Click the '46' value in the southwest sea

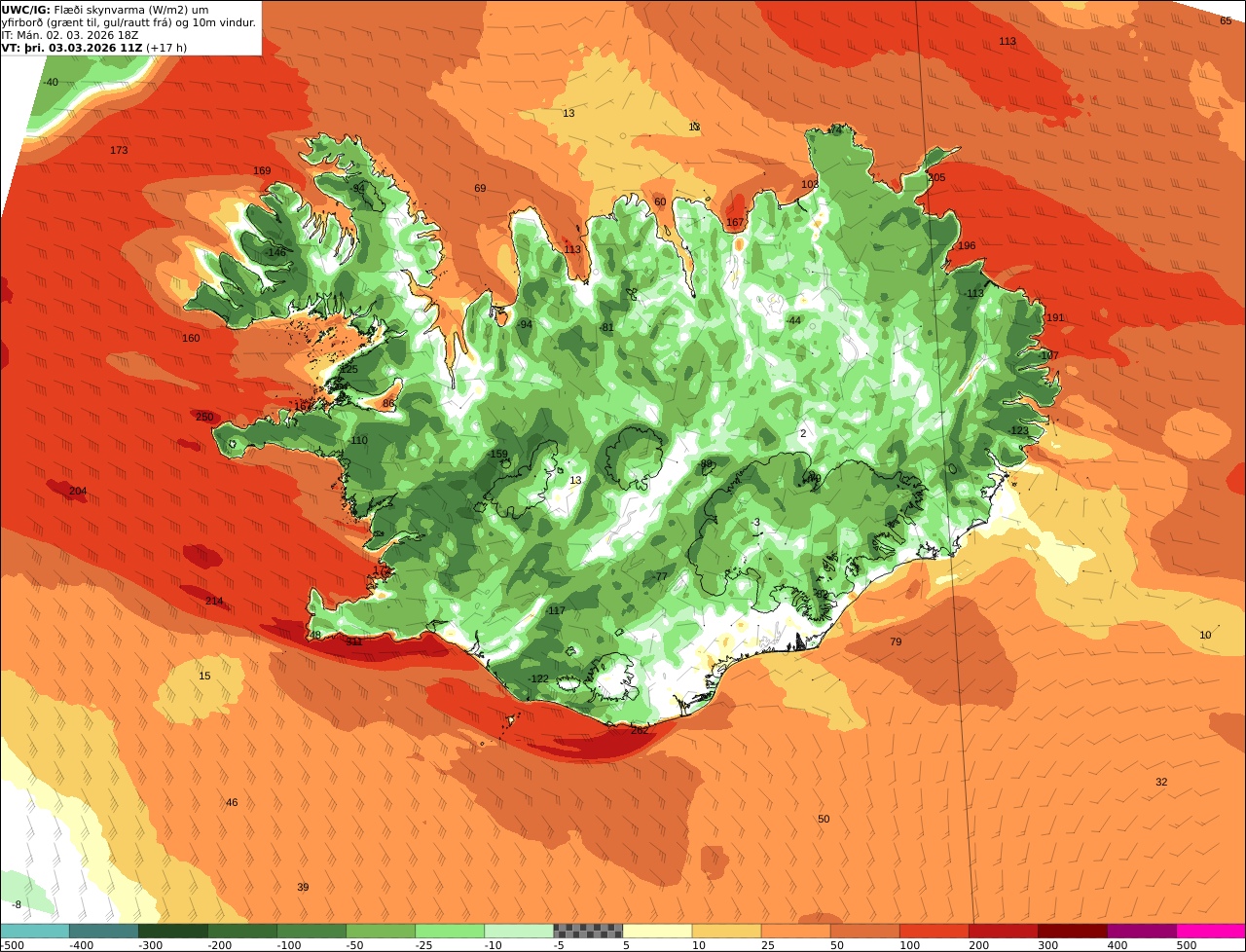point(232,802)
